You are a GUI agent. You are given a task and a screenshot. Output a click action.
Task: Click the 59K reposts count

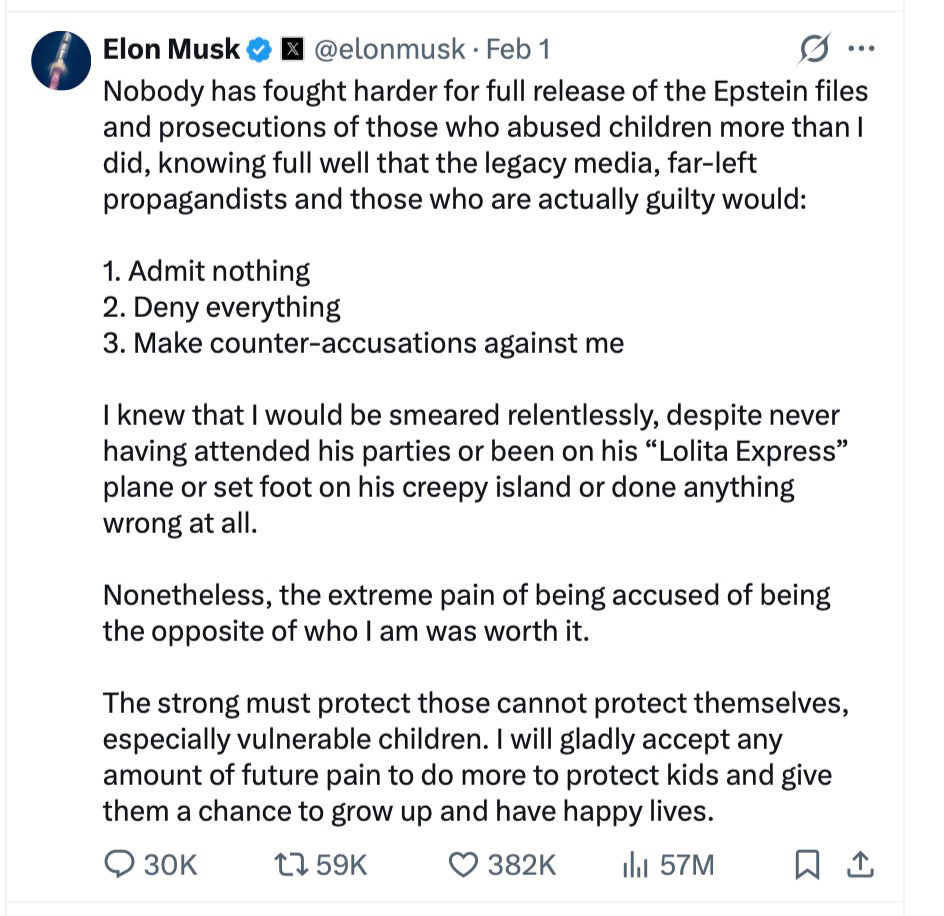(x=342, y=864)
